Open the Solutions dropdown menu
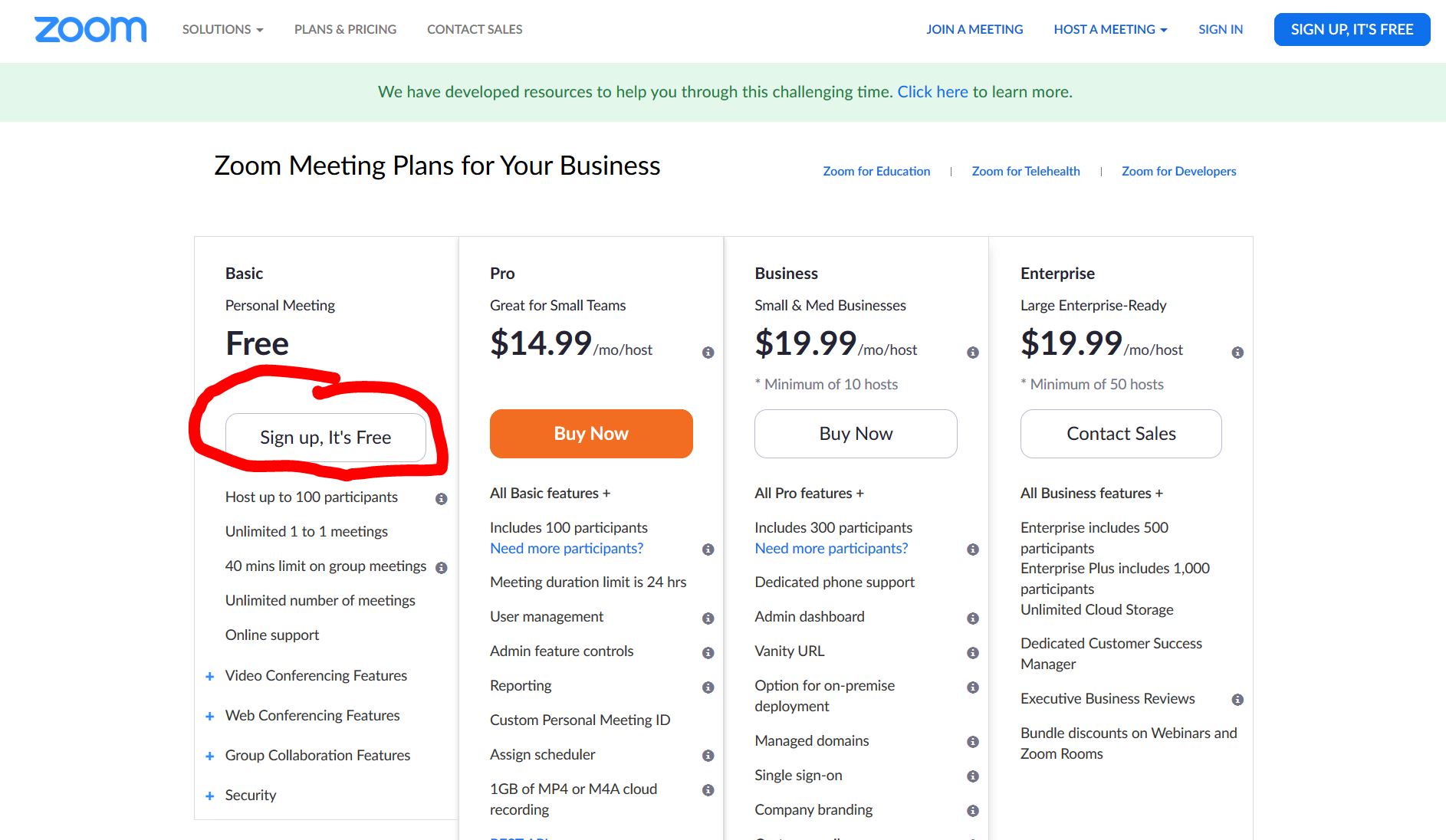This screenshot has width=1446, height=840. pyautogui.click(x=222, y=29)
